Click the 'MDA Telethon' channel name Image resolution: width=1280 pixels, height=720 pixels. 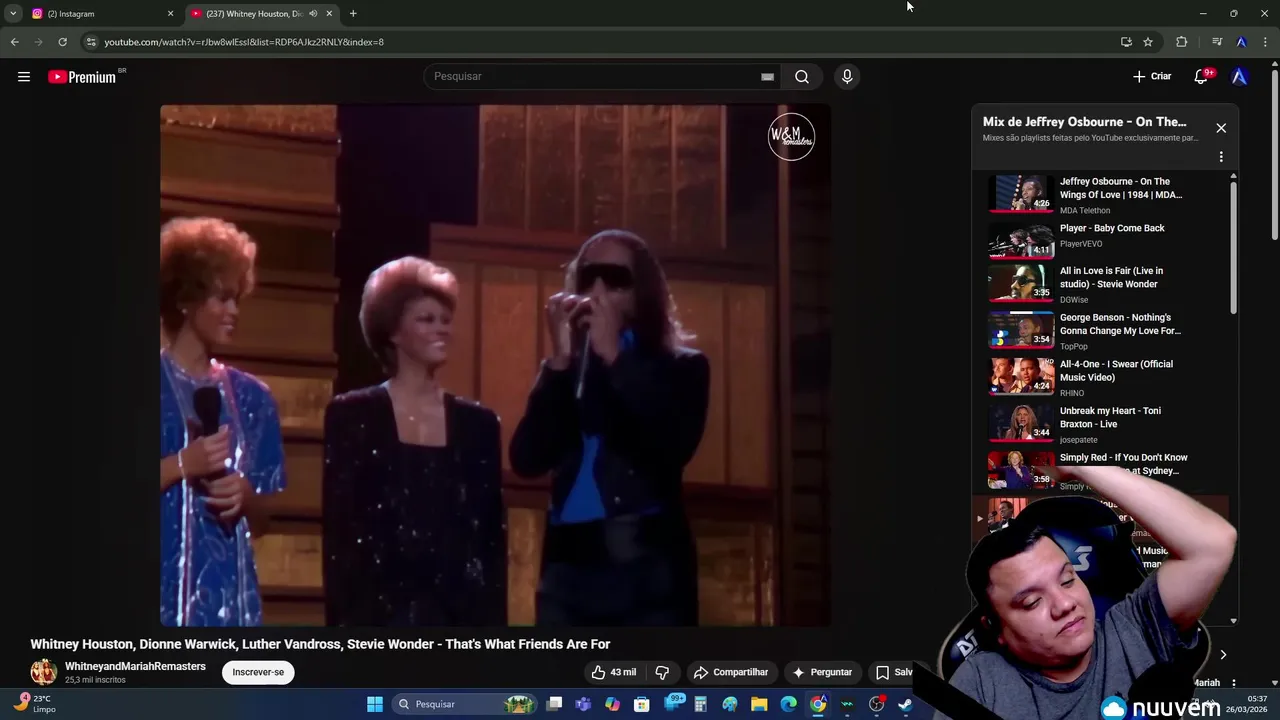[x=1085, y=211]
